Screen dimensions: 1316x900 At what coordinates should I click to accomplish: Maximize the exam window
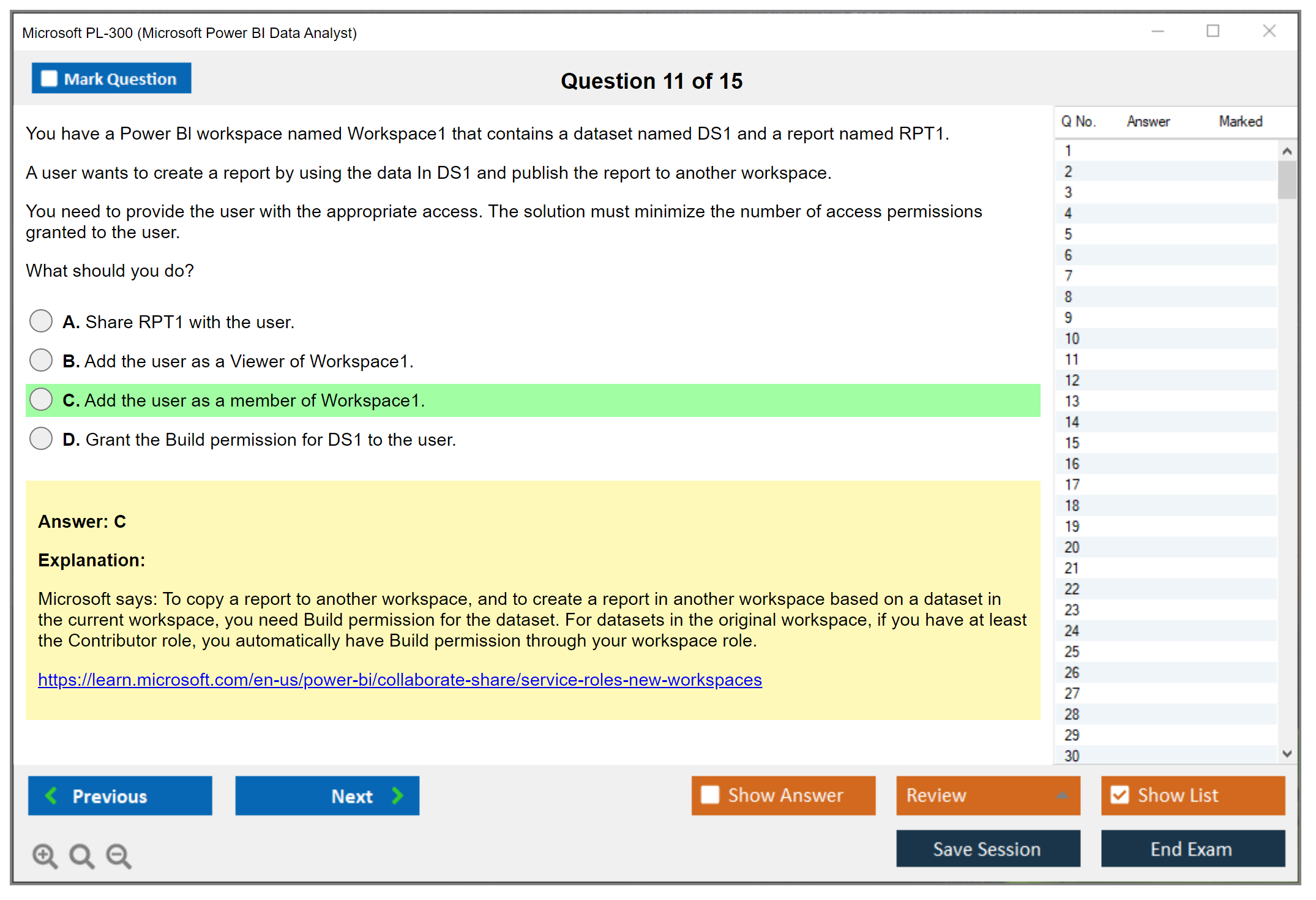tap(1213, 31)
